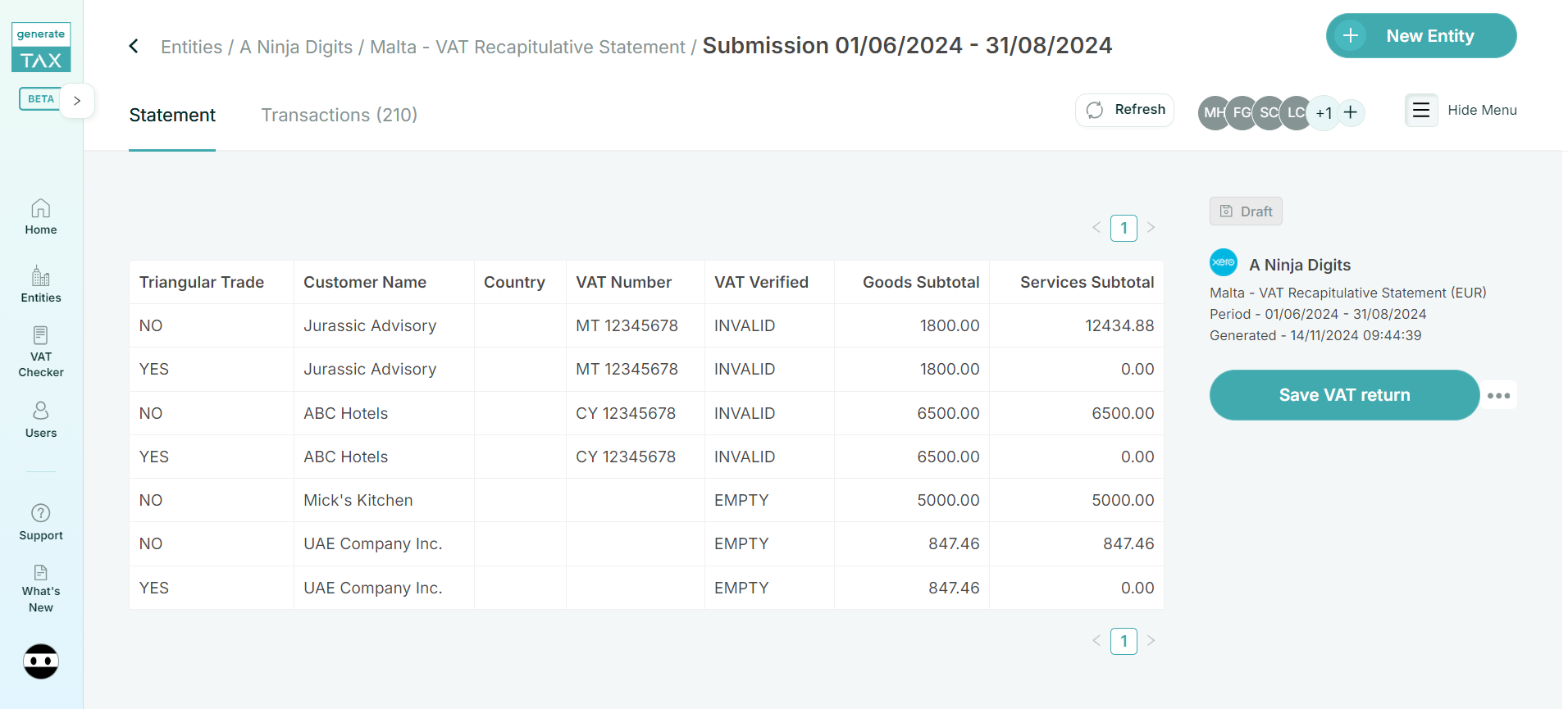Click the ninja avatar profile icon
This screenshot has height=709, width=1568.
(x=41, y=661)
